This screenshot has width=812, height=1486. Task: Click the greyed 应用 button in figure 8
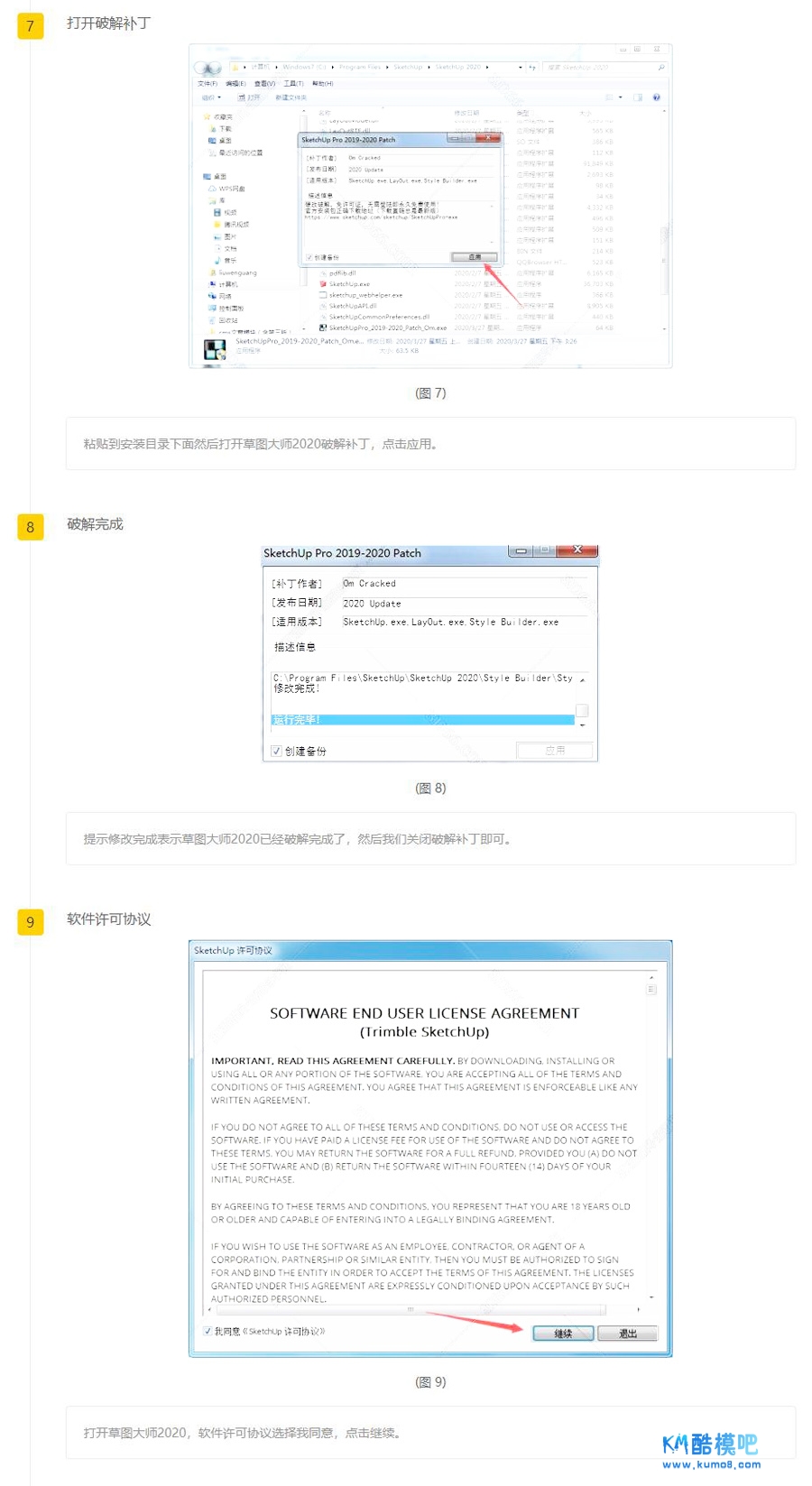tap(555, 750)
